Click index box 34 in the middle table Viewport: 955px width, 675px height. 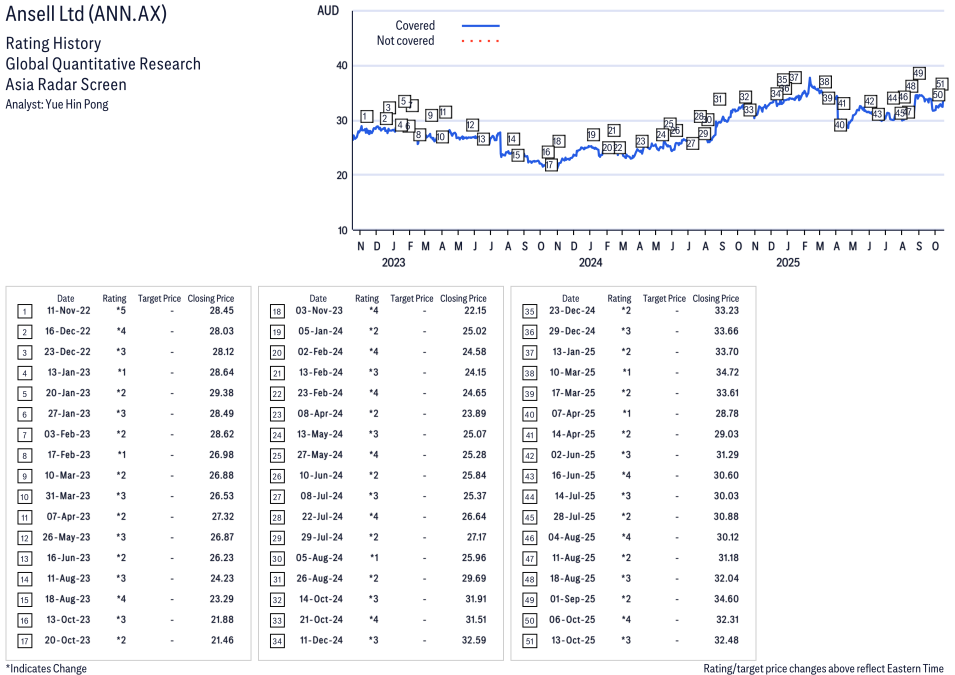(277, 639)
